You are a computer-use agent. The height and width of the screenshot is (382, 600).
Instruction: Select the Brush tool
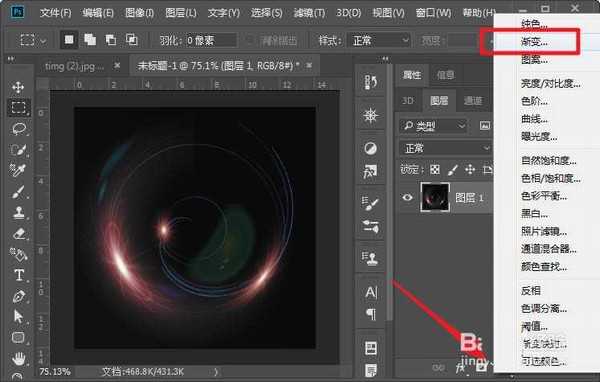18,192
